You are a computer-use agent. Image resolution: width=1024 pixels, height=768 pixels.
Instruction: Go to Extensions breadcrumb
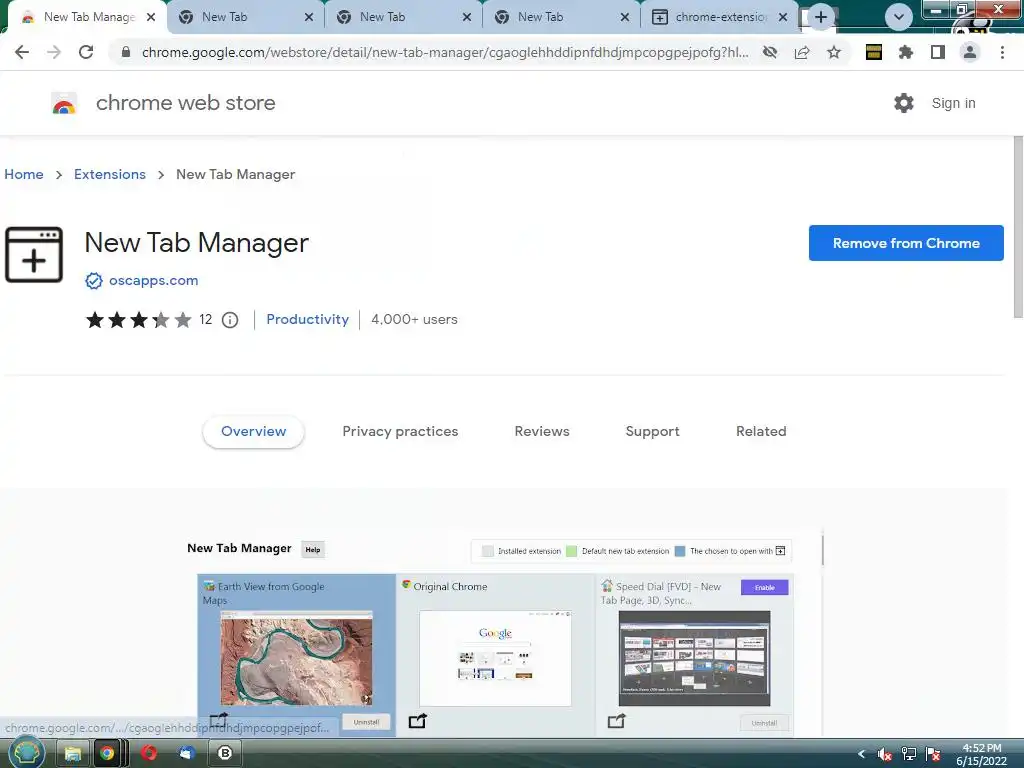[x=110, y=174]
